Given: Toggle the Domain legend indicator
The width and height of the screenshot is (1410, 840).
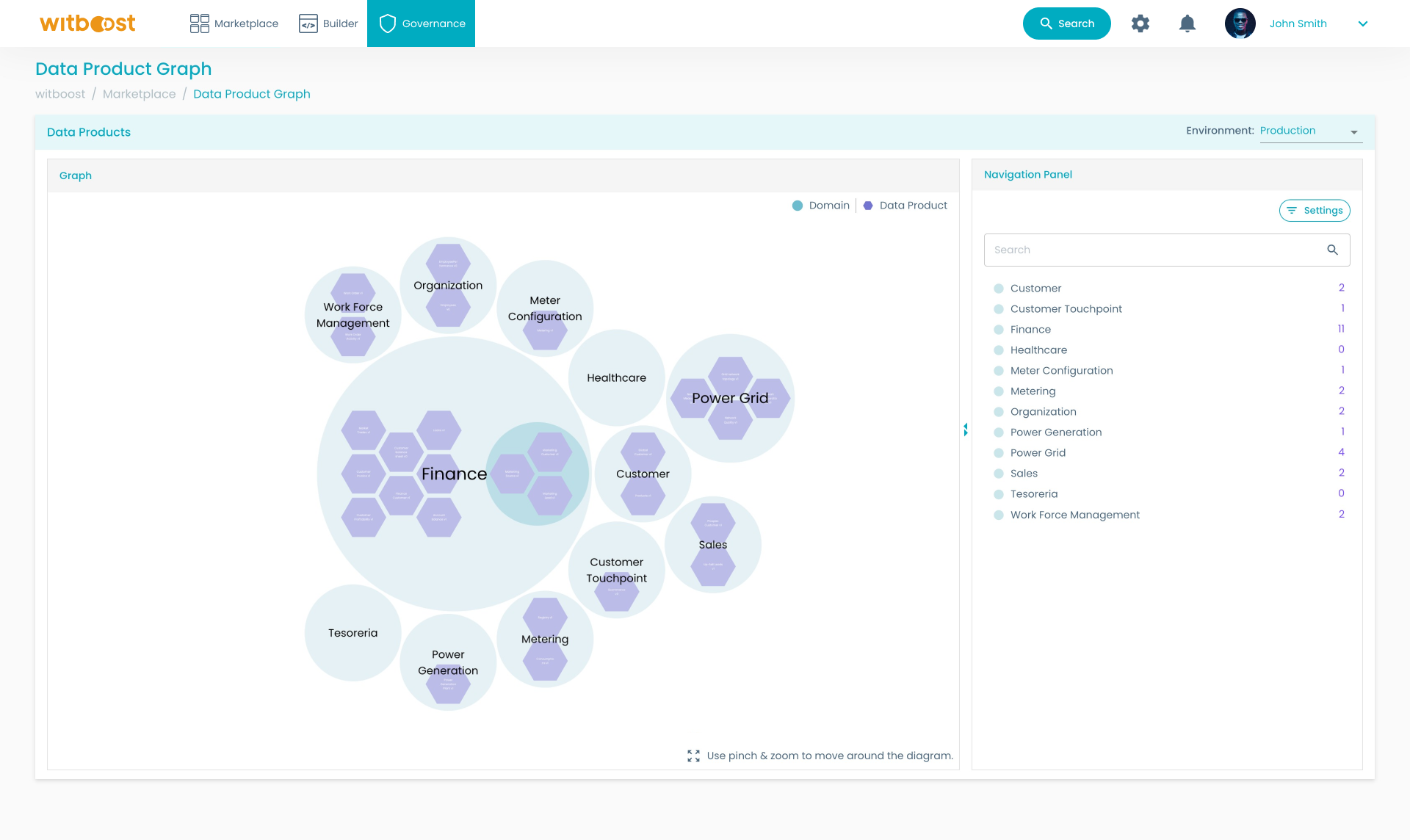Looking at the screenshot, I should (x=797, y=206).
